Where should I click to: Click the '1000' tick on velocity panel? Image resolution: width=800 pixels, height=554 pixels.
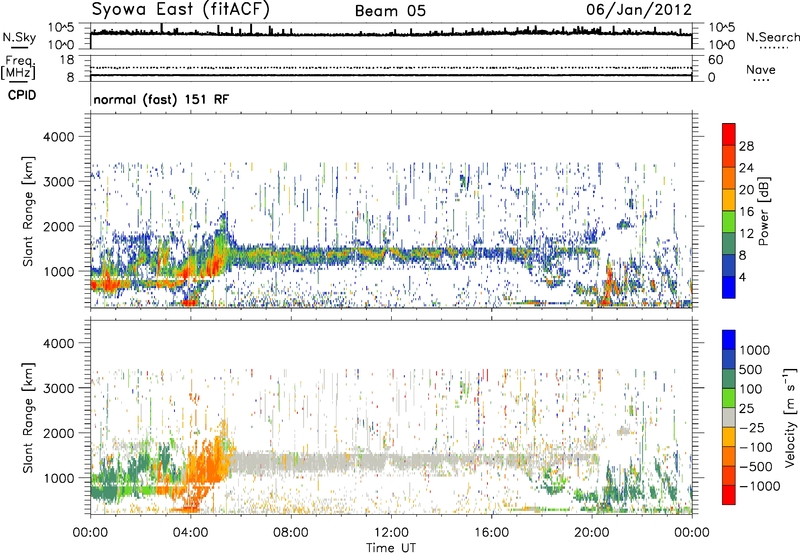click(58, 478)
